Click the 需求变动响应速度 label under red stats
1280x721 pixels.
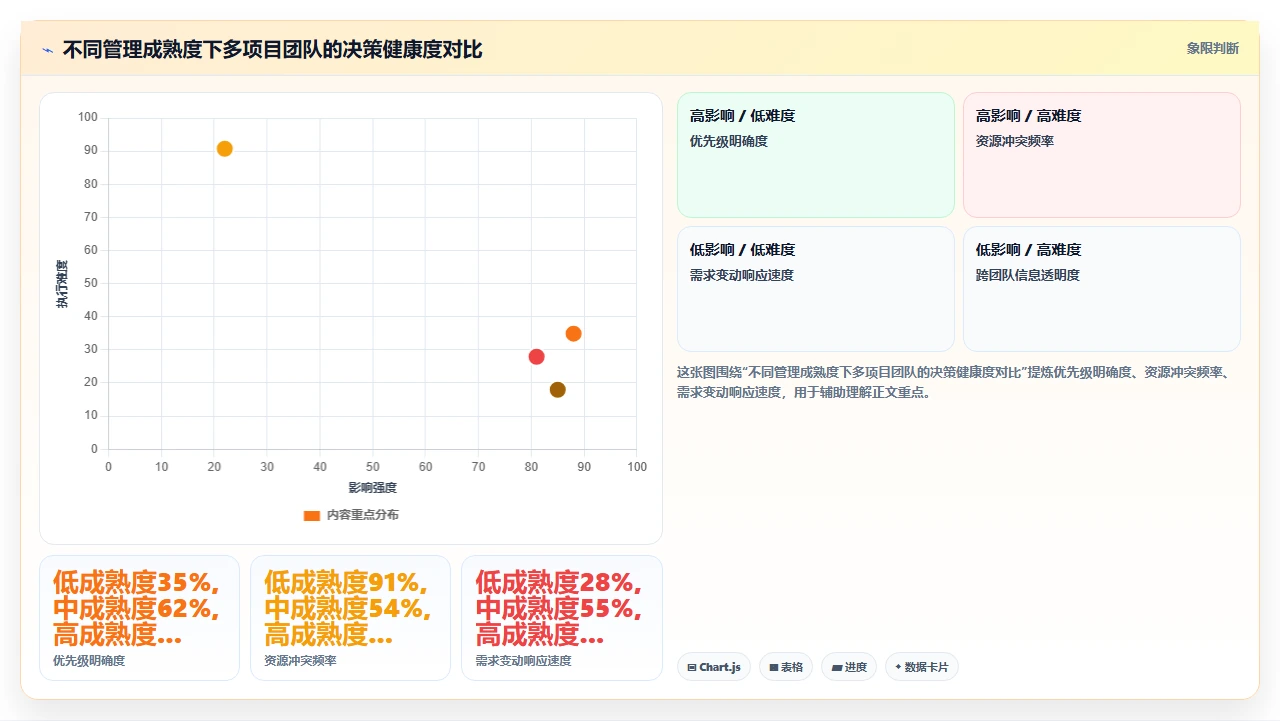click(x=523, y=661)
